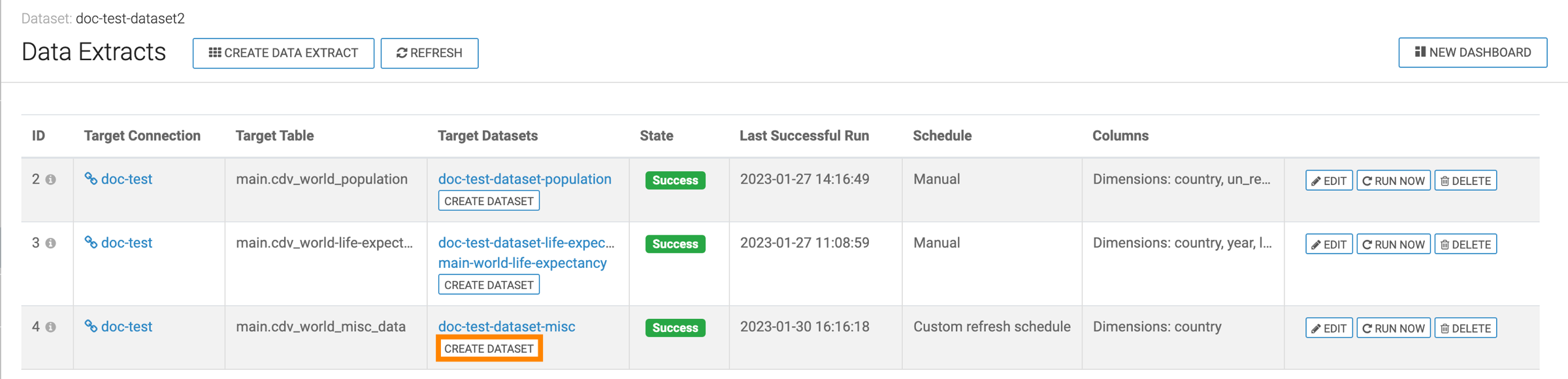Click info icon next to ID 4
This screenshot has height=379, width=1568.
click(50, 327)
